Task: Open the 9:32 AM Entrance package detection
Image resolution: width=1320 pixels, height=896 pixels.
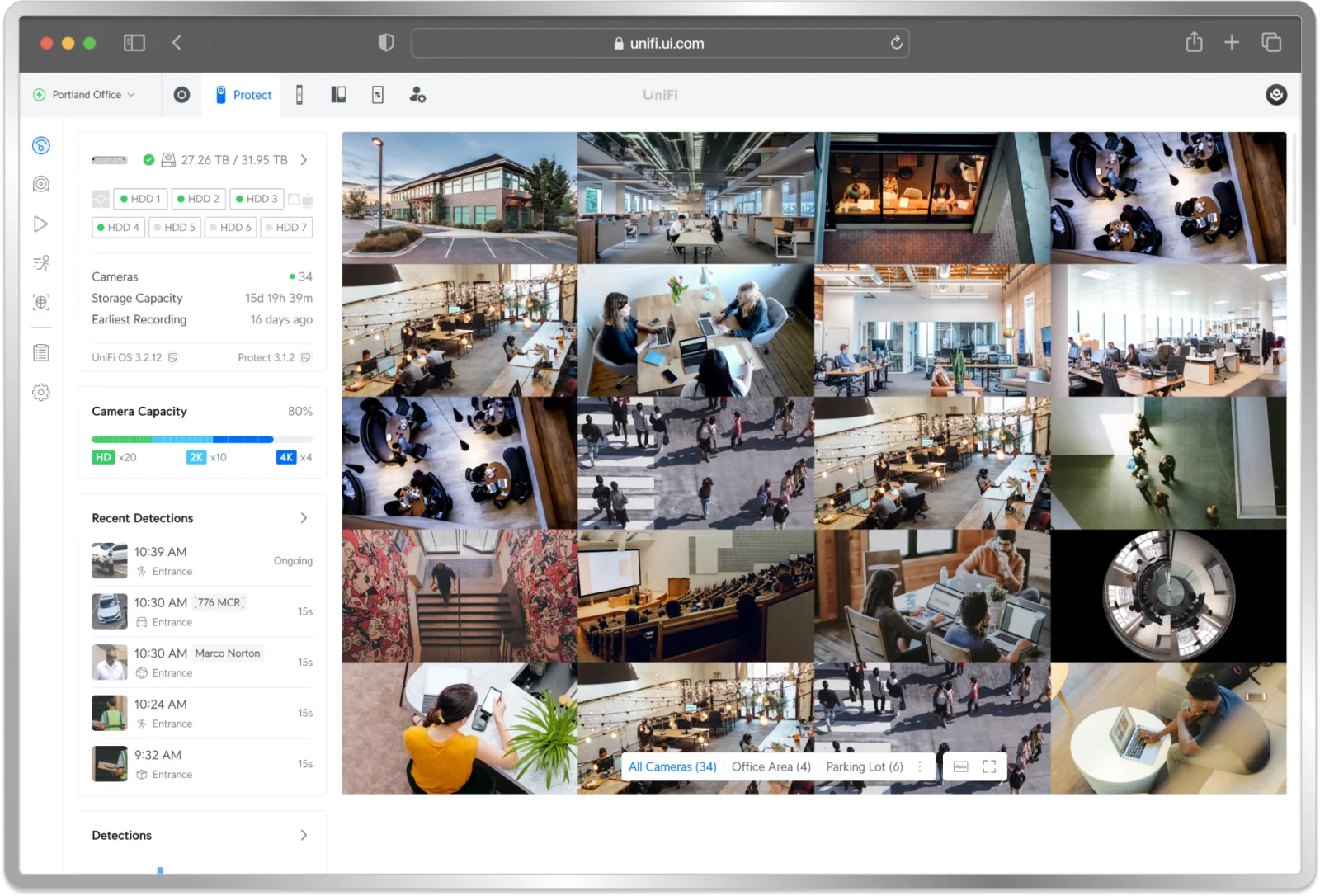Action: tap(202, 764)
